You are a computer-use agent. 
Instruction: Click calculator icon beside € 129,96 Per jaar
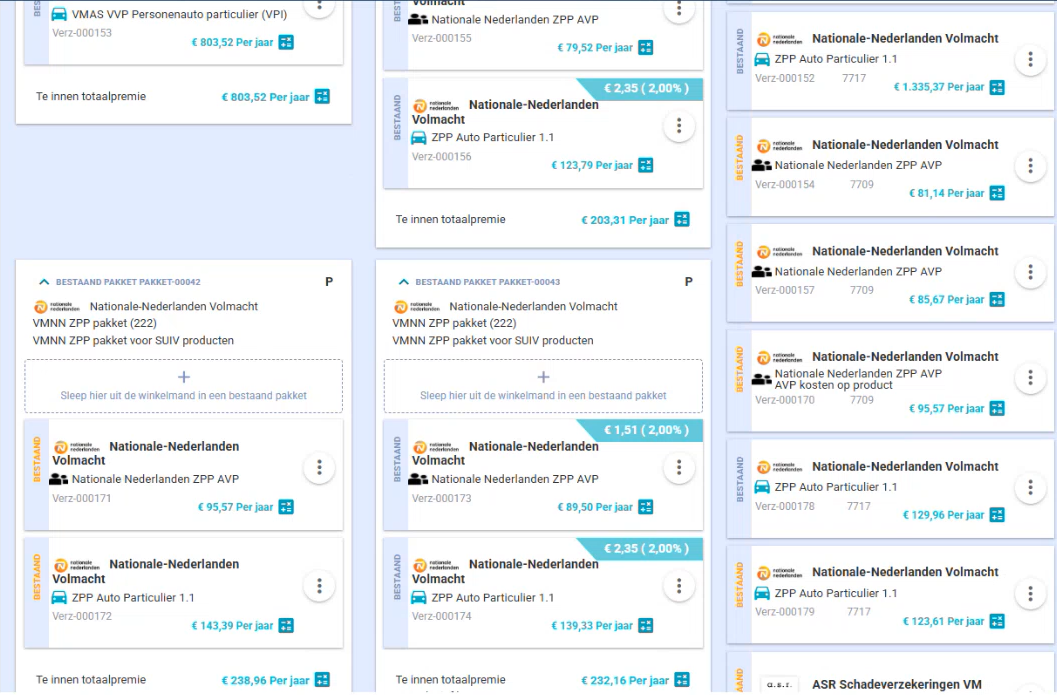997,515
